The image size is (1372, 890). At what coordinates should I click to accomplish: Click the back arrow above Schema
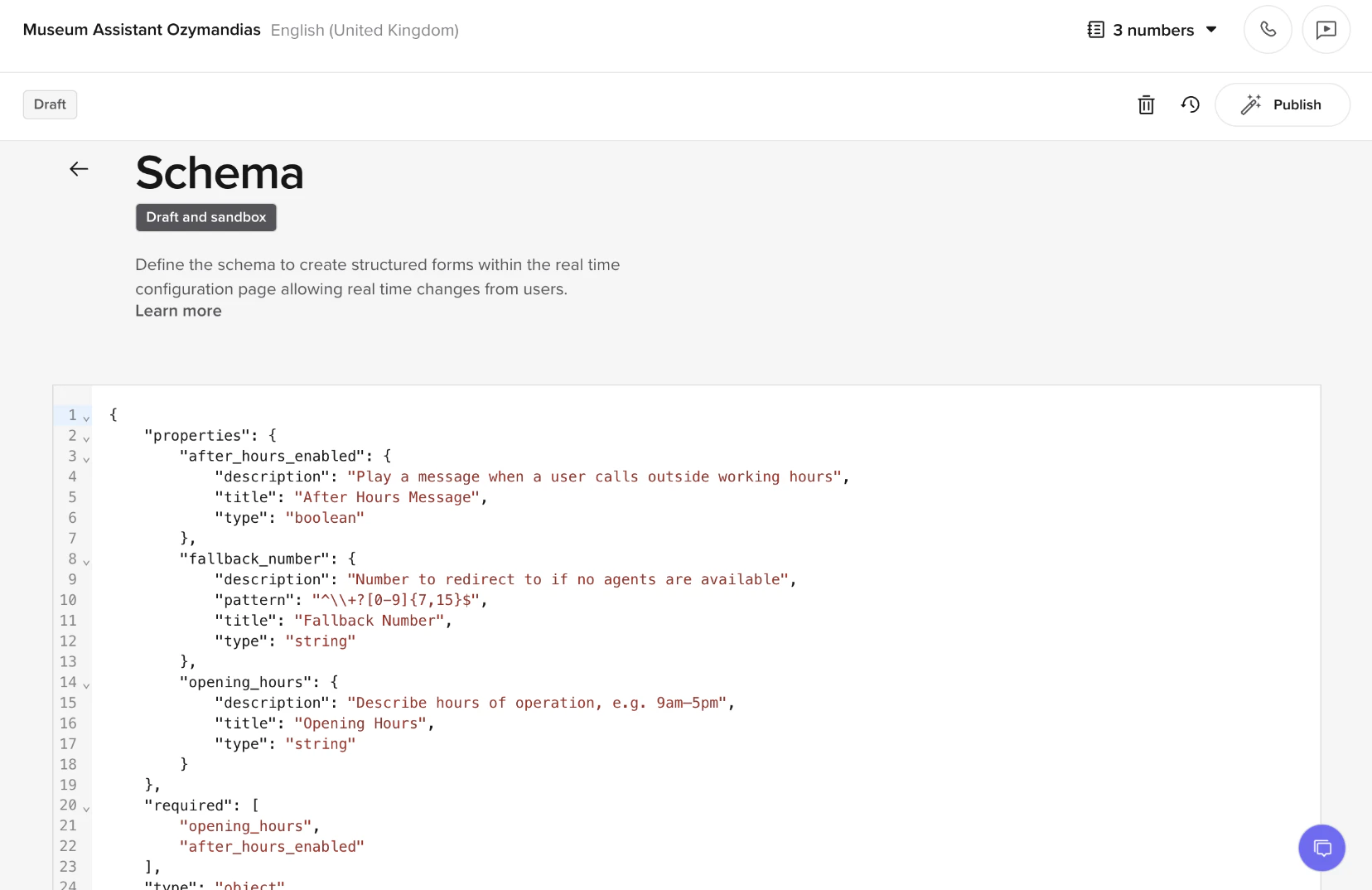pos(79,169)
